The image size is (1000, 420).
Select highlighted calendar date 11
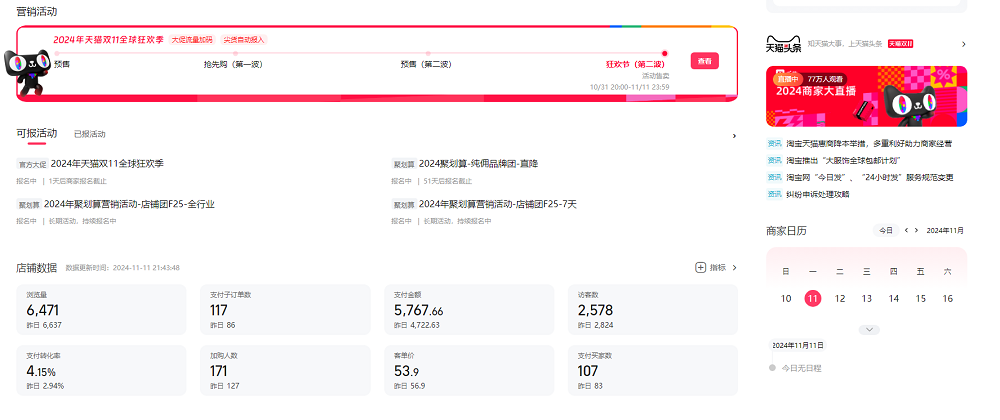[812, 298]
